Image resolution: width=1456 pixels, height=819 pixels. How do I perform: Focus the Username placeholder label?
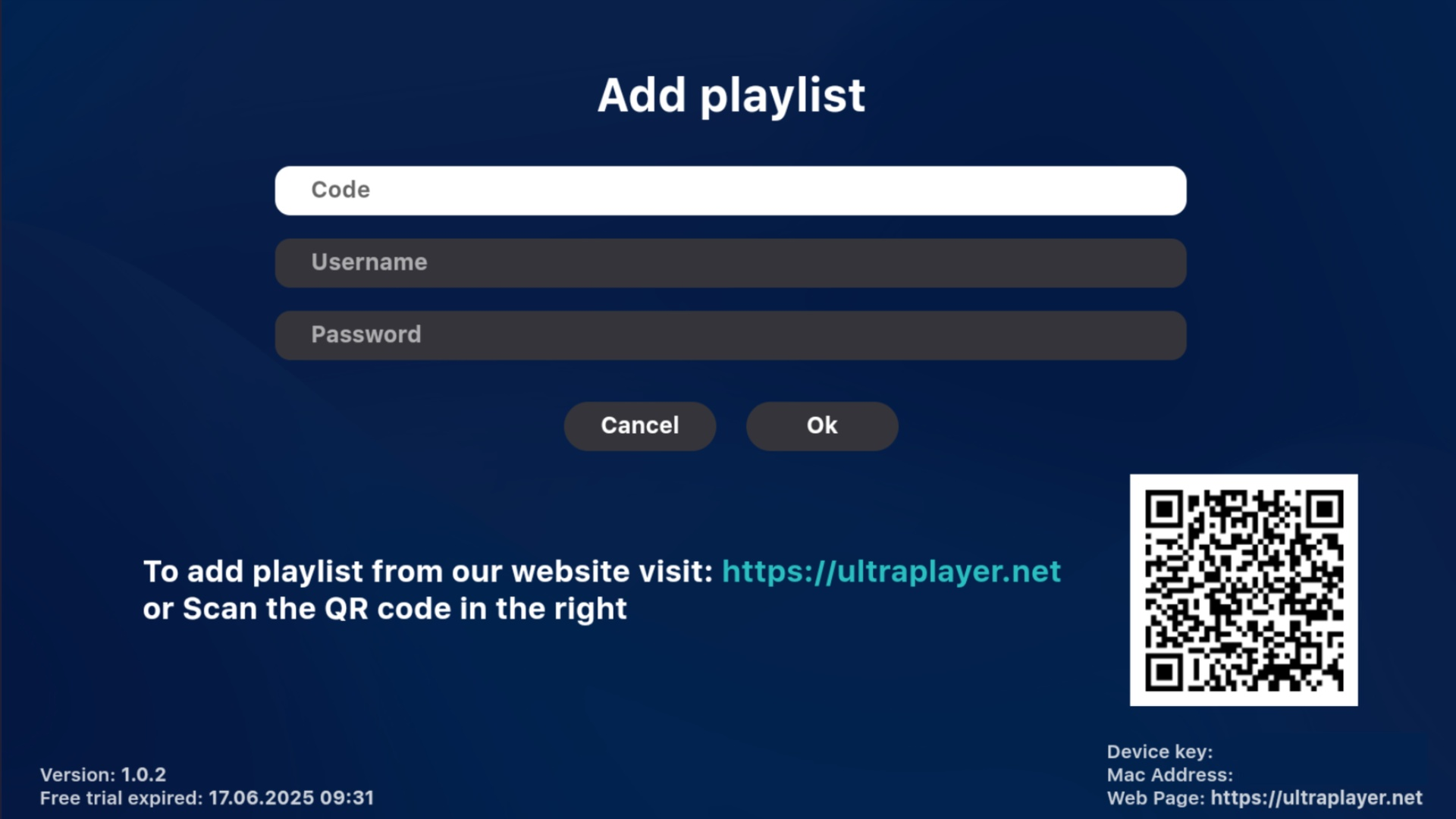[369, 262]
